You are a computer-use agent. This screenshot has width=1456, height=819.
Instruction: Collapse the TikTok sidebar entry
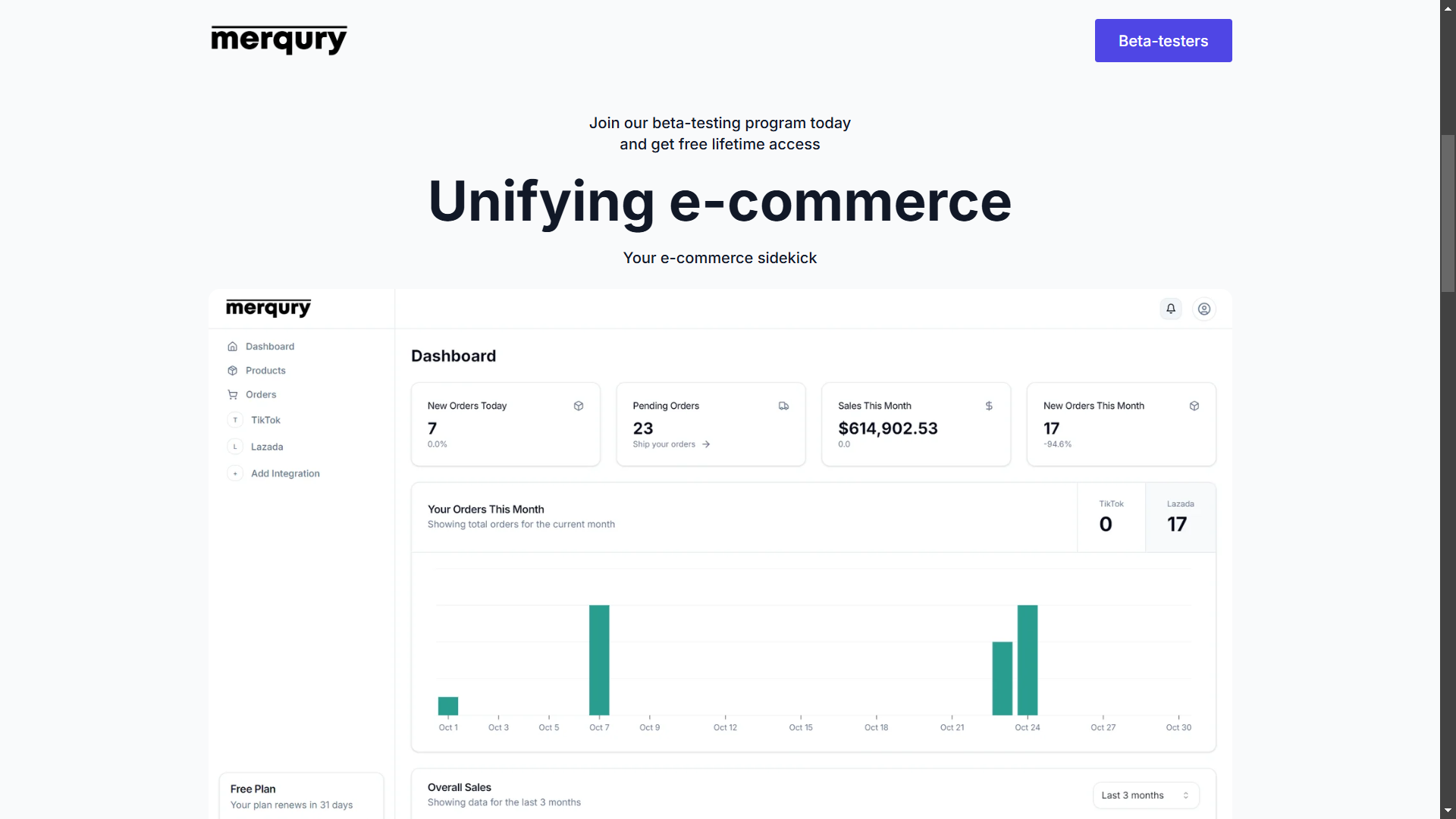(x=265, y=419)
